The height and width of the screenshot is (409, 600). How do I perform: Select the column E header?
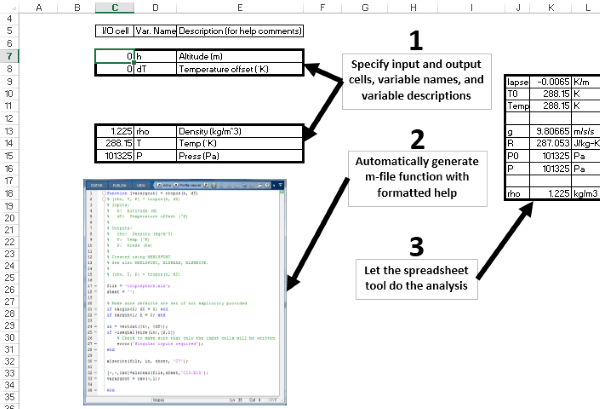click(240, 7)
